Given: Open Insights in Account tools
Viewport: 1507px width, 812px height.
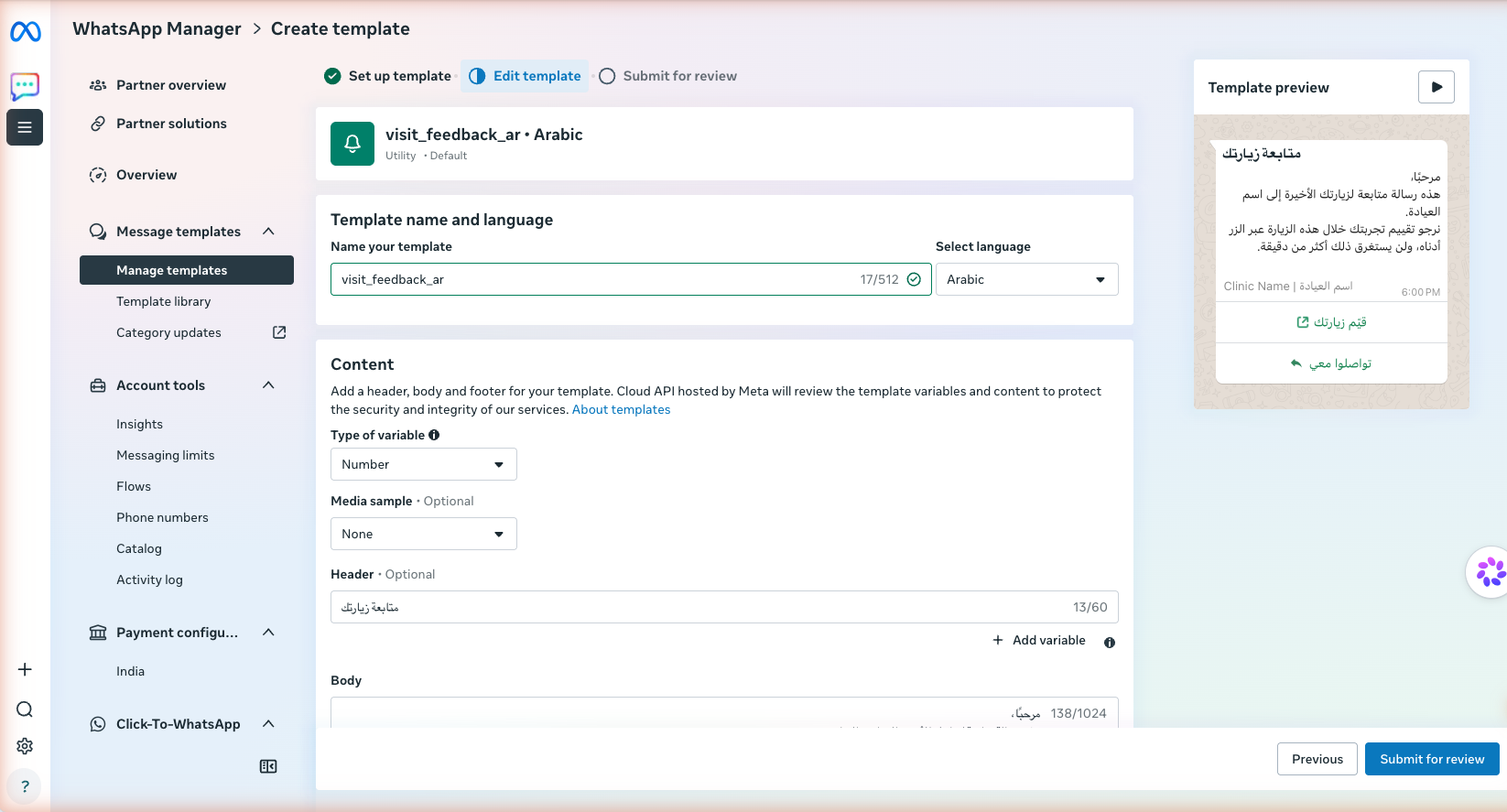Looking at the screenshot, I should click(x=139, y=424).
